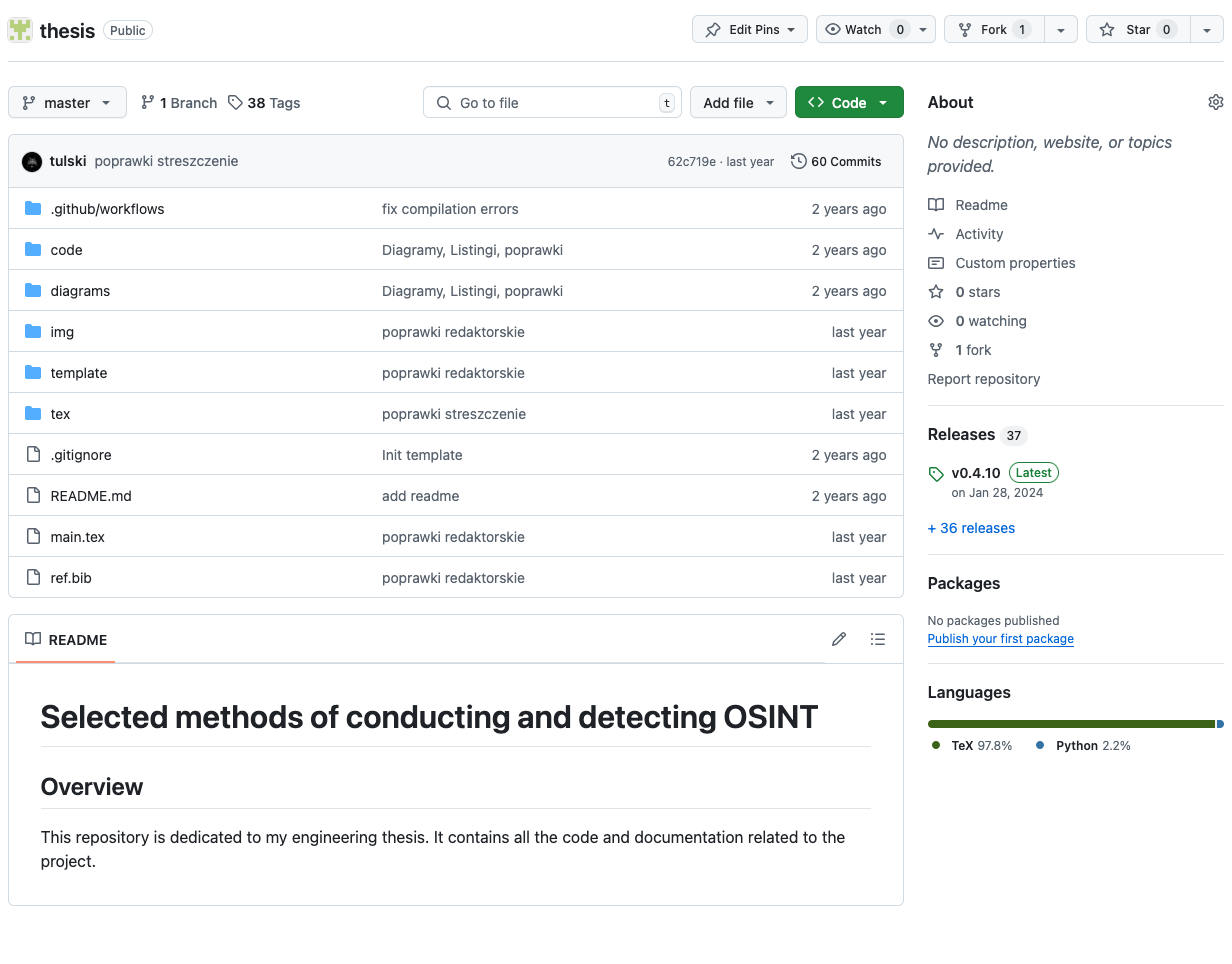
Task: Open the 60 Commits history
Action: tap(836, 162)
